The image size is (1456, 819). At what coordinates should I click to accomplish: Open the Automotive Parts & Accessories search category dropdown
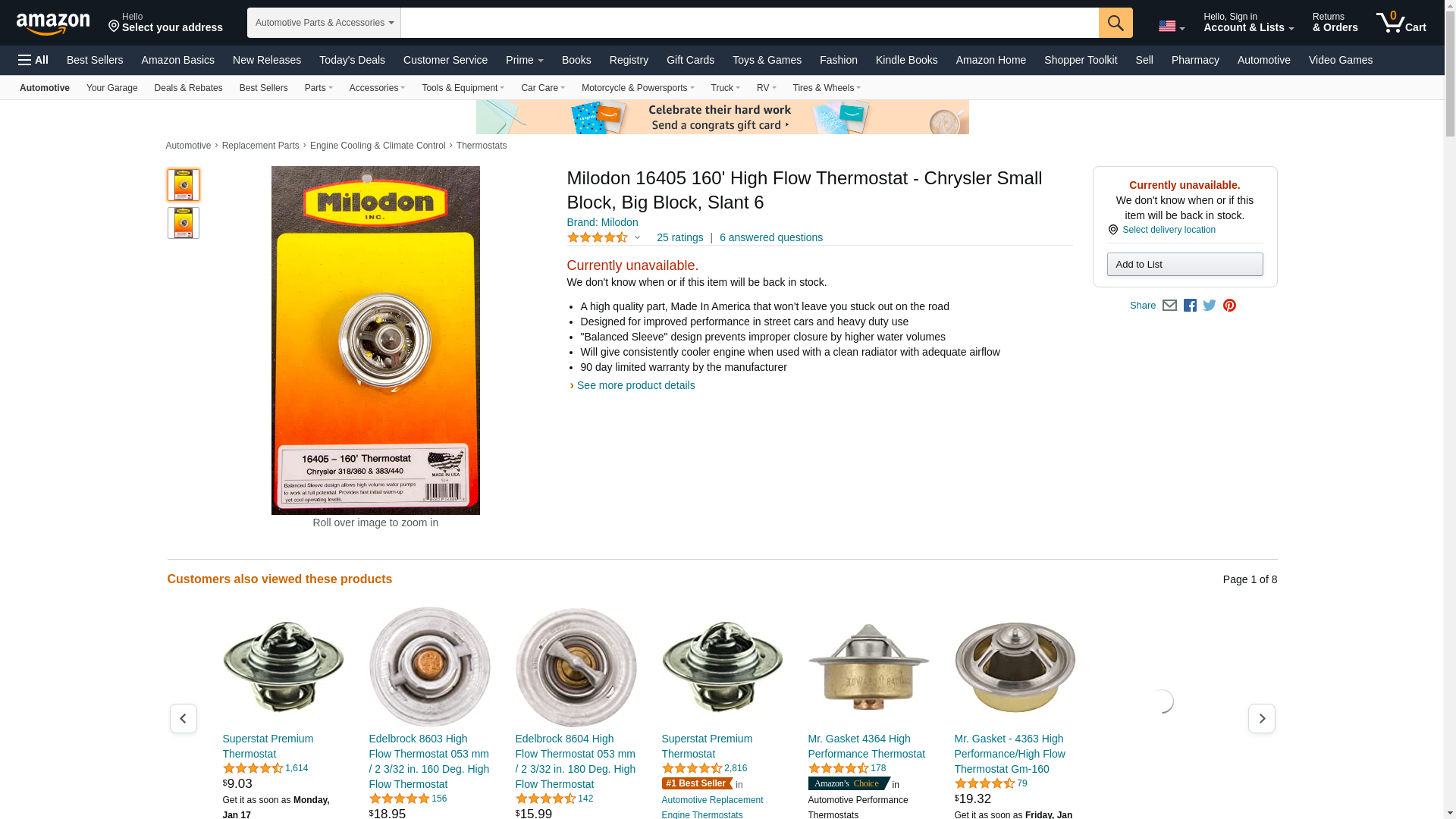tap(324, 23)
